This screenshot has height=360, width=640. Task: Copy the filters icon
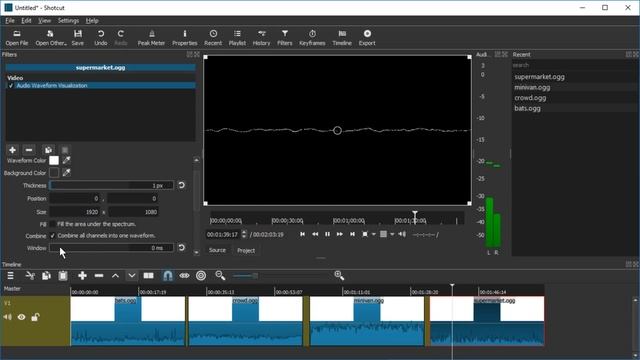click(x=48, y=150)
